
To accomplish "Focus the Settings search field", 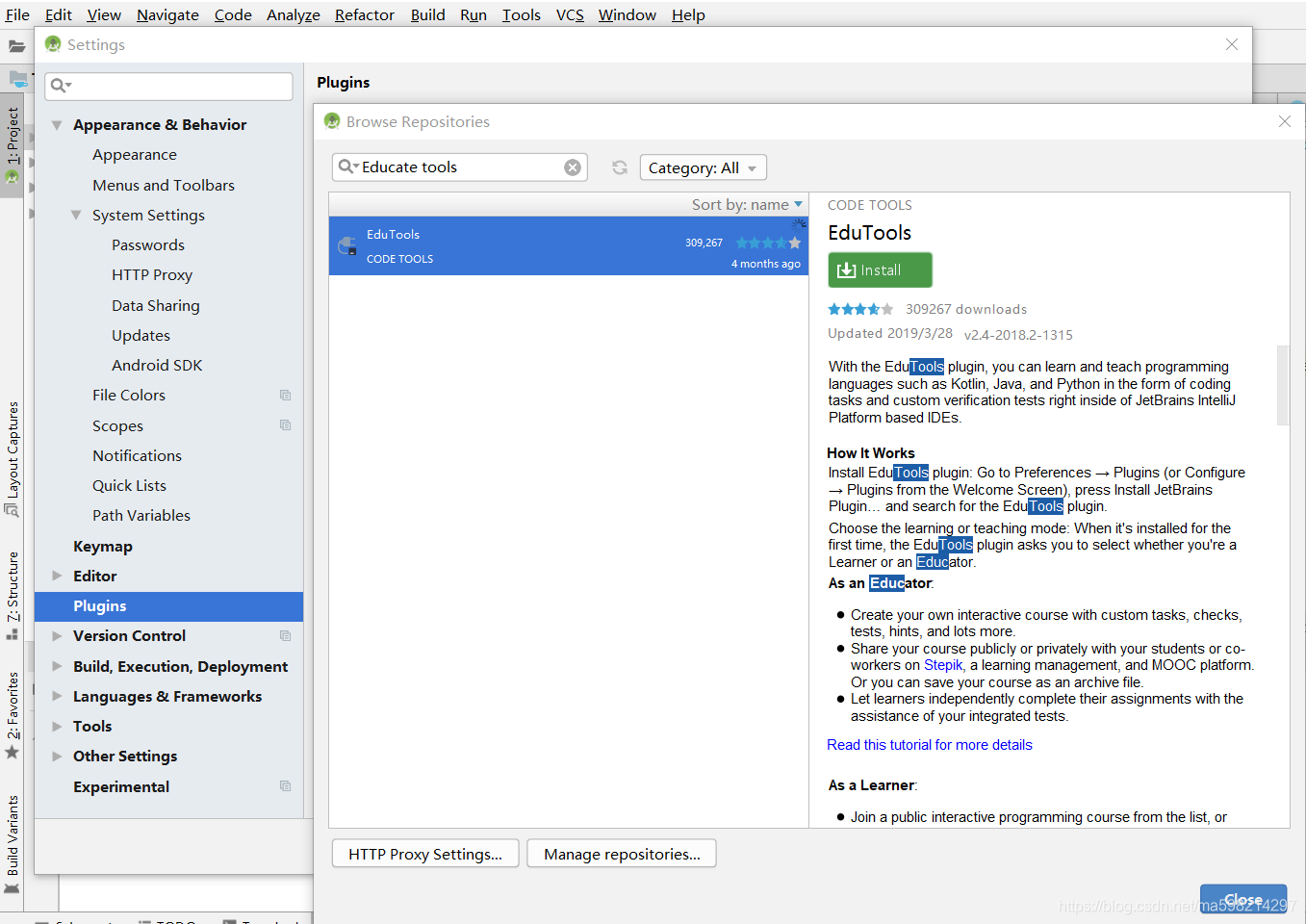I will (x=168, y=86).
